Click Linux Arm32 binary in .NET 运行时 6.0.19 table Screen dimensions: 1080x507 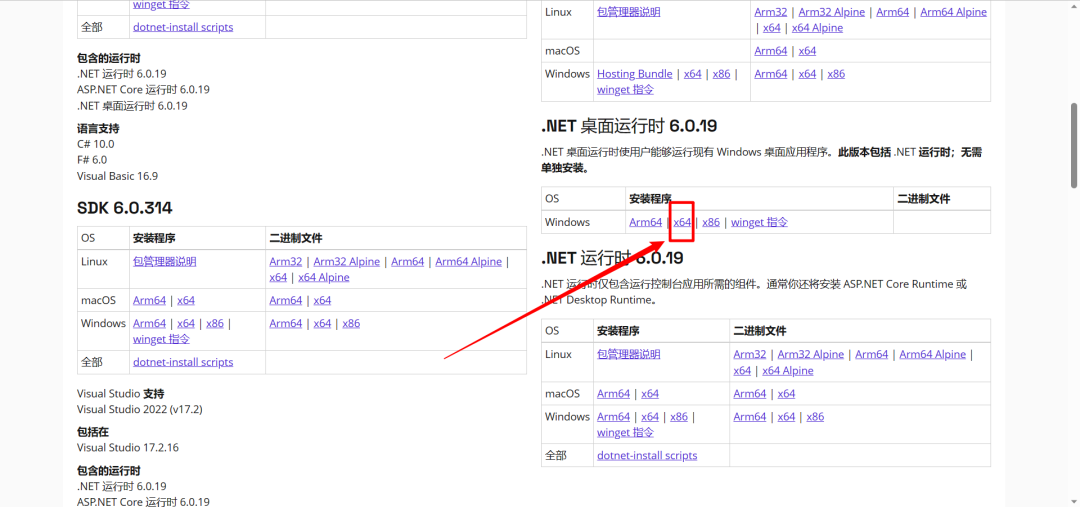pos(749,355)
